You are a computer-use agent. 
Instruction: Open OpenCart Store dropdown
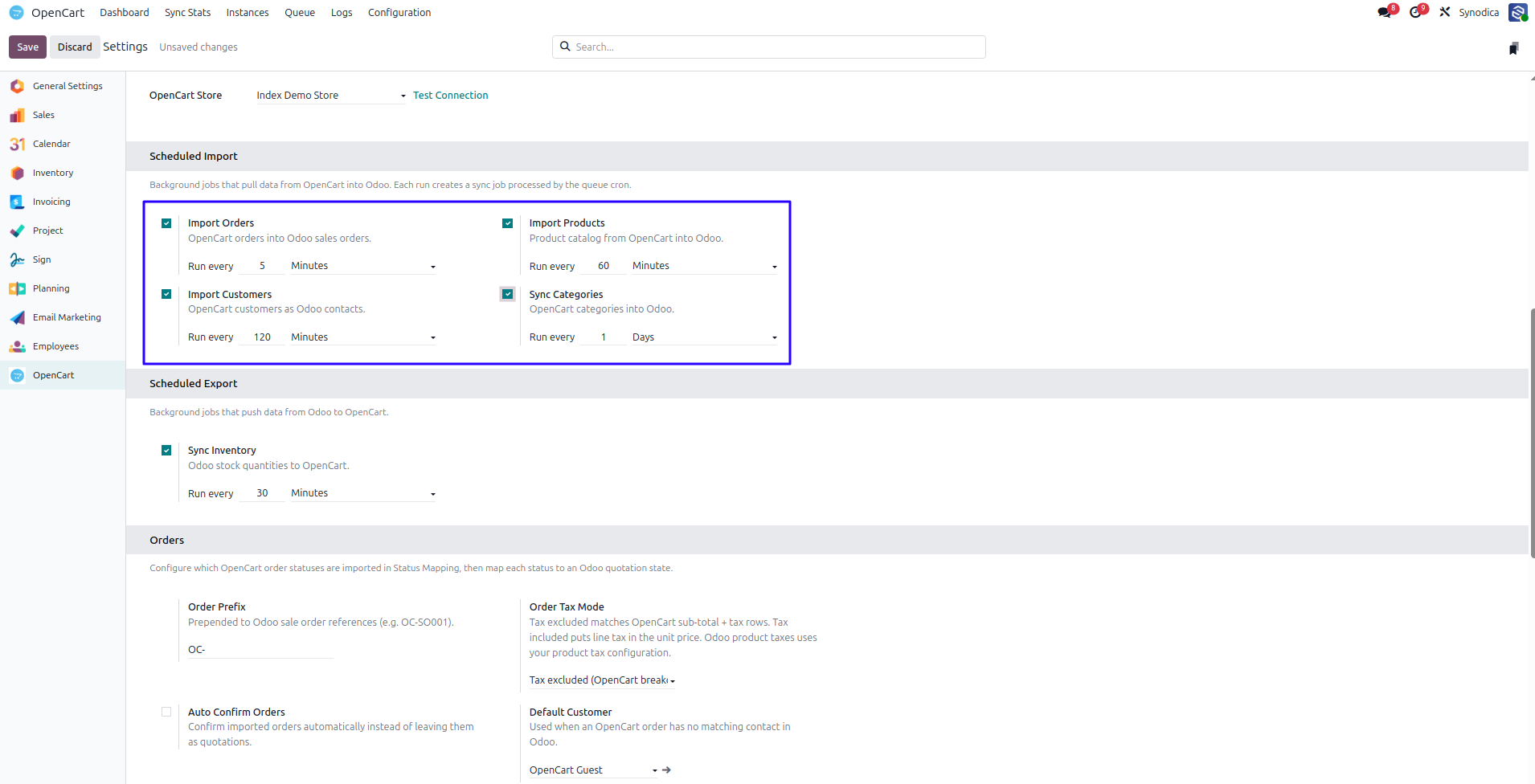pos(331,96)
